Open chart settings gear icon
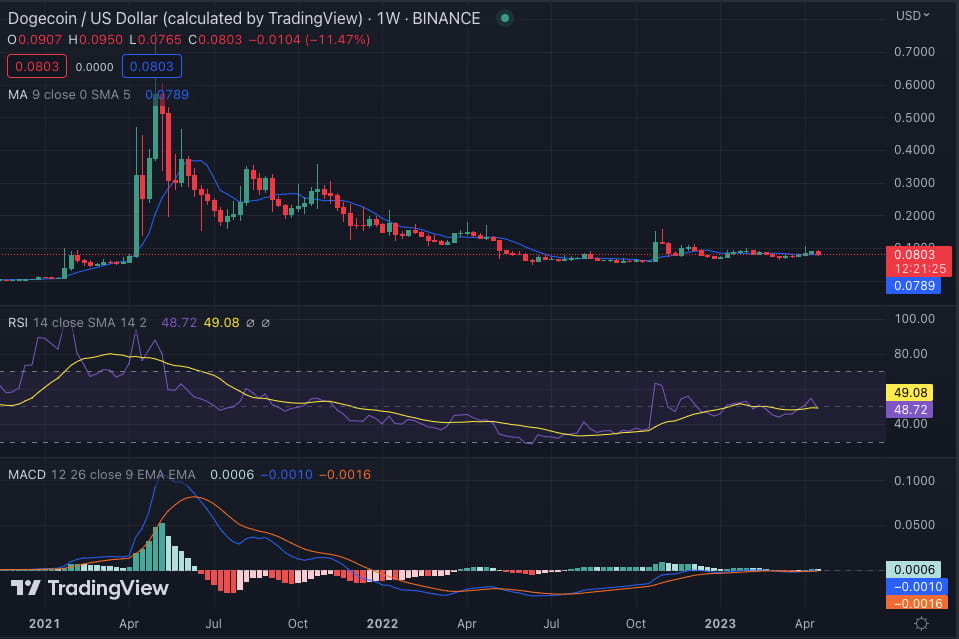Viewport: 959px width, 639px height. click(x=921, y=623)
